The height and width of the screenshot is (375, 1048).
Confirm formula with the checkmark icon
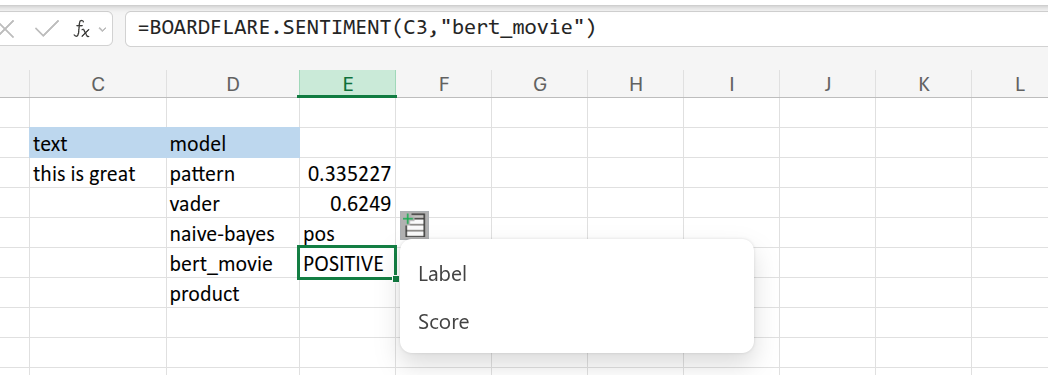pyautogui.click(x=46, y=29)
